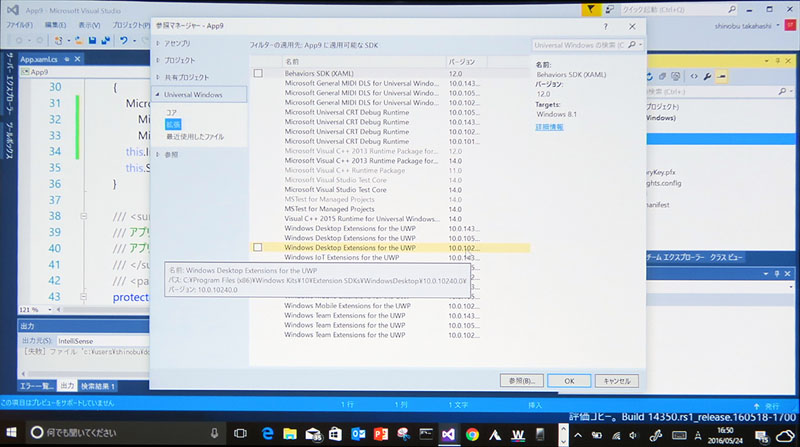The width and height of the screenshot is (800, 447).
Task: Expand the アセンブリ category
Action: tap(158, 43)
